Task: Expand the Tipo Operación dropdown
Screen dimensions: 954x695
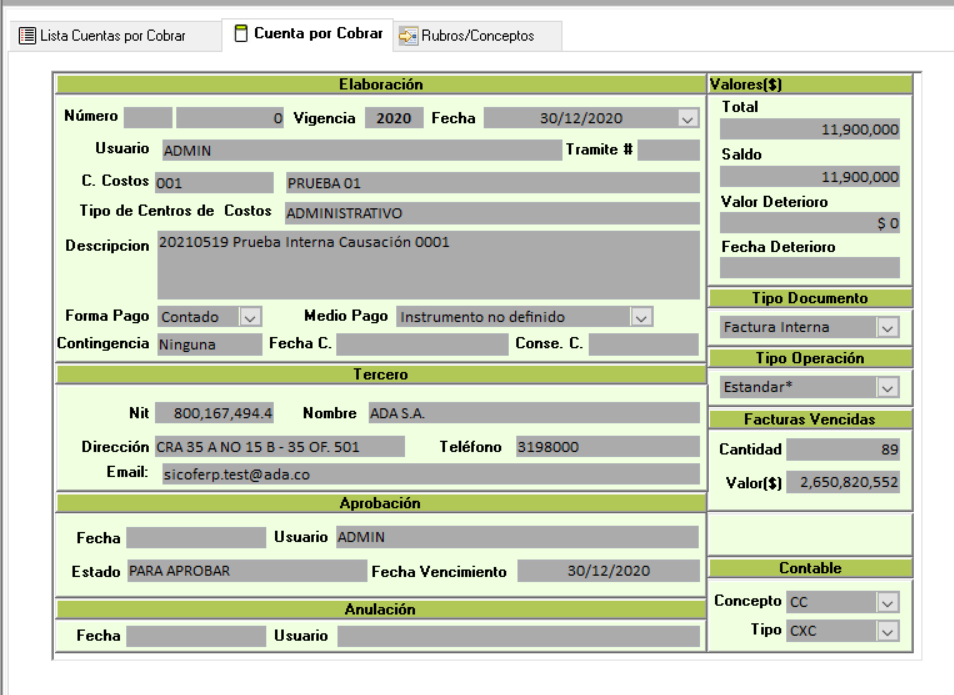Action: tap(887, 387)
